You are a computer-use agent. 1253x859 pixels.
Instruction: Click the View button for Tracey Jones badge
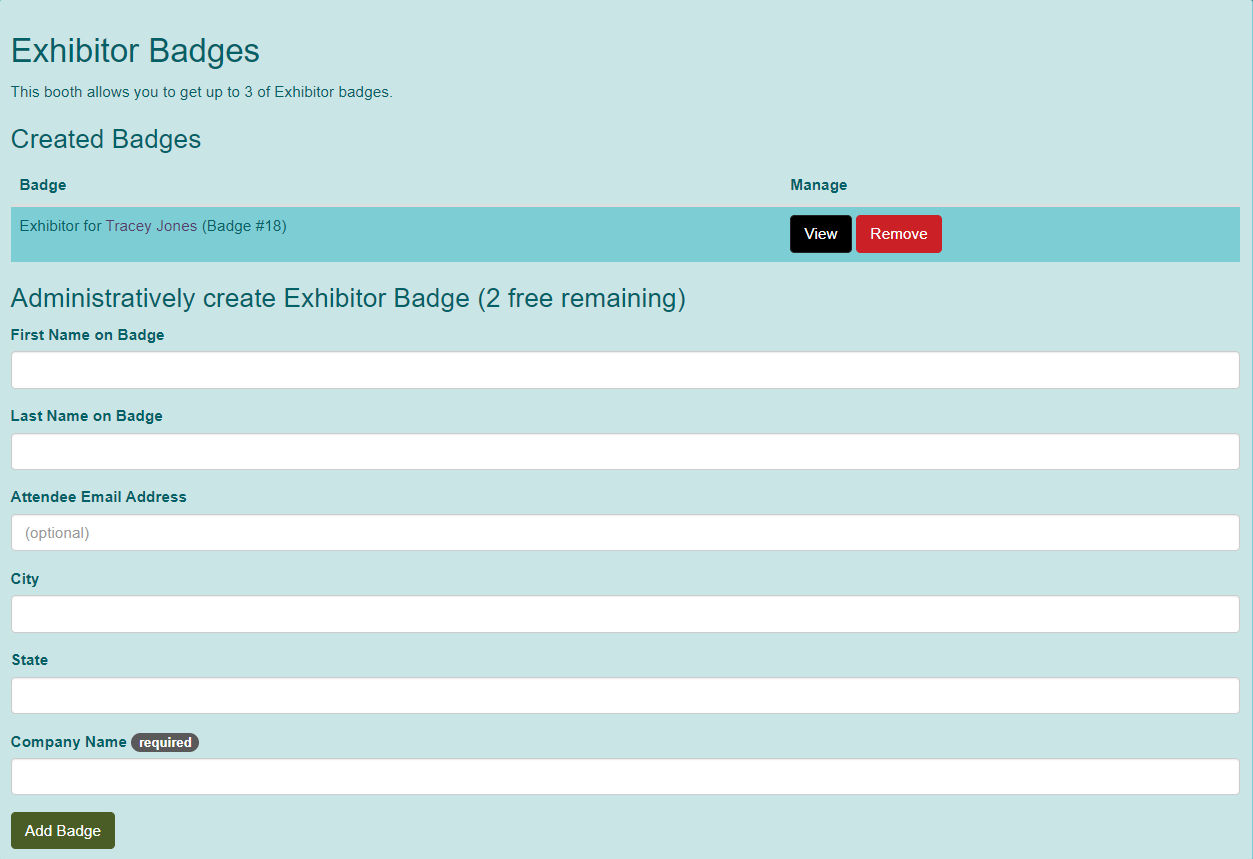(820, 234)
